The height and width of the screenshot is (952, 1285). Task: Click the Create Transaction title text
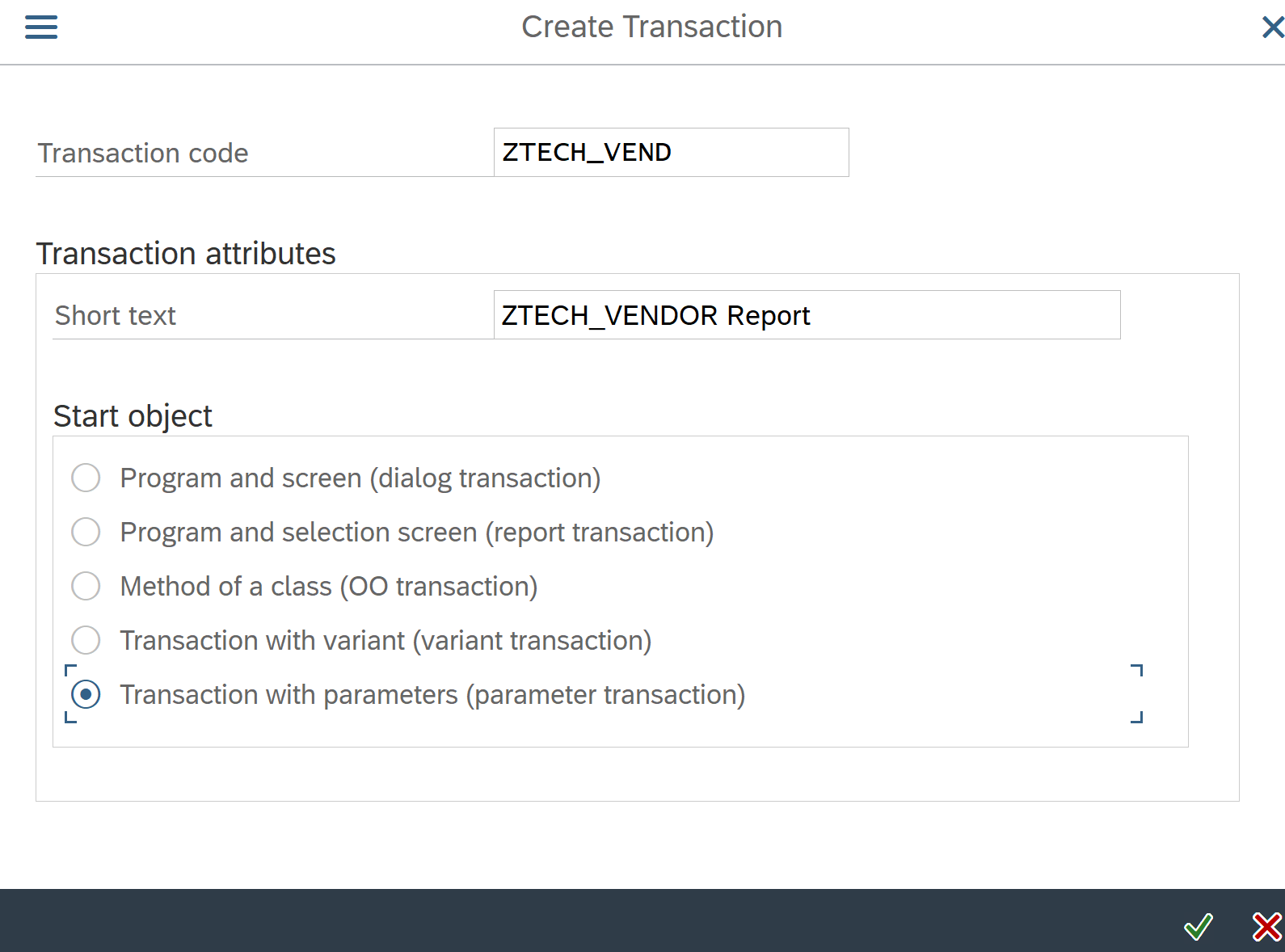pos(651,27)
